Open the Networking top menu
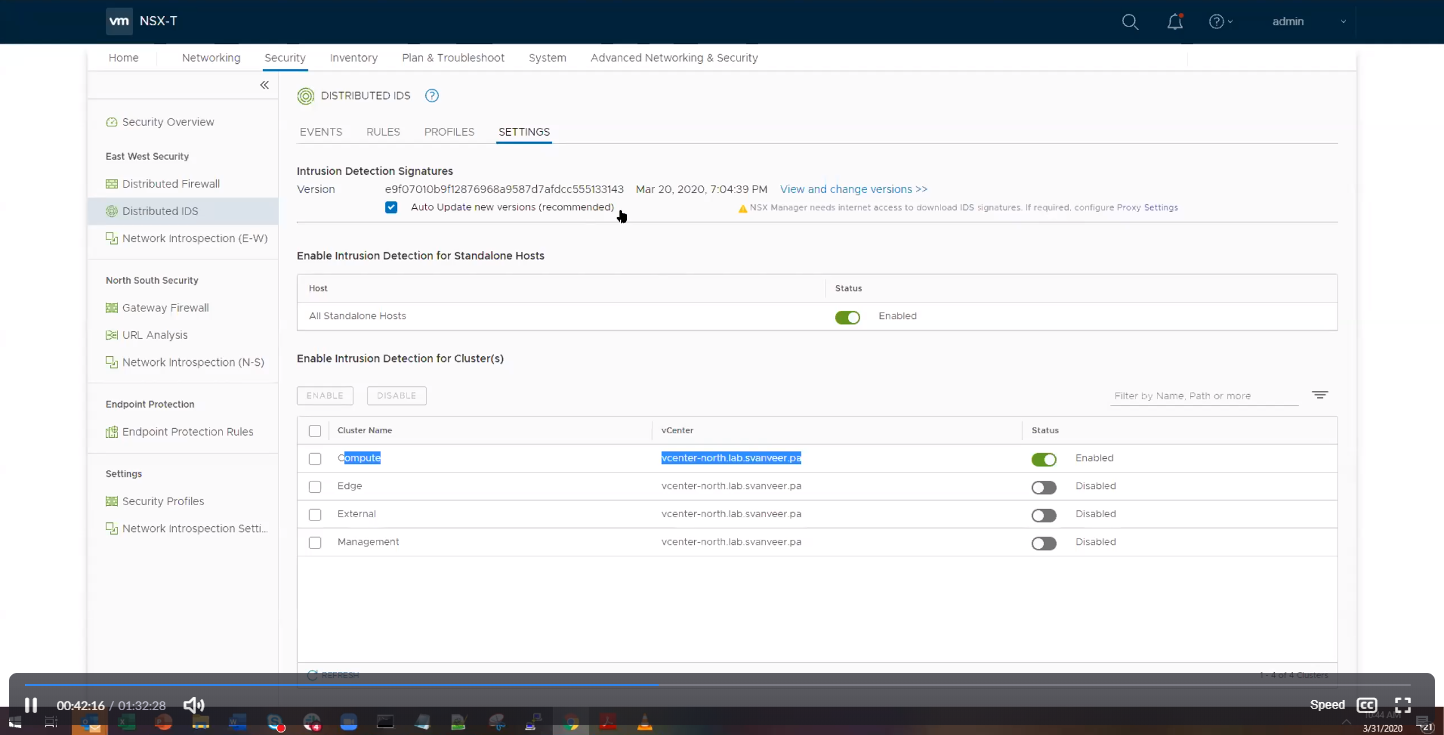The image size is (1444, 735). [211, 58]
